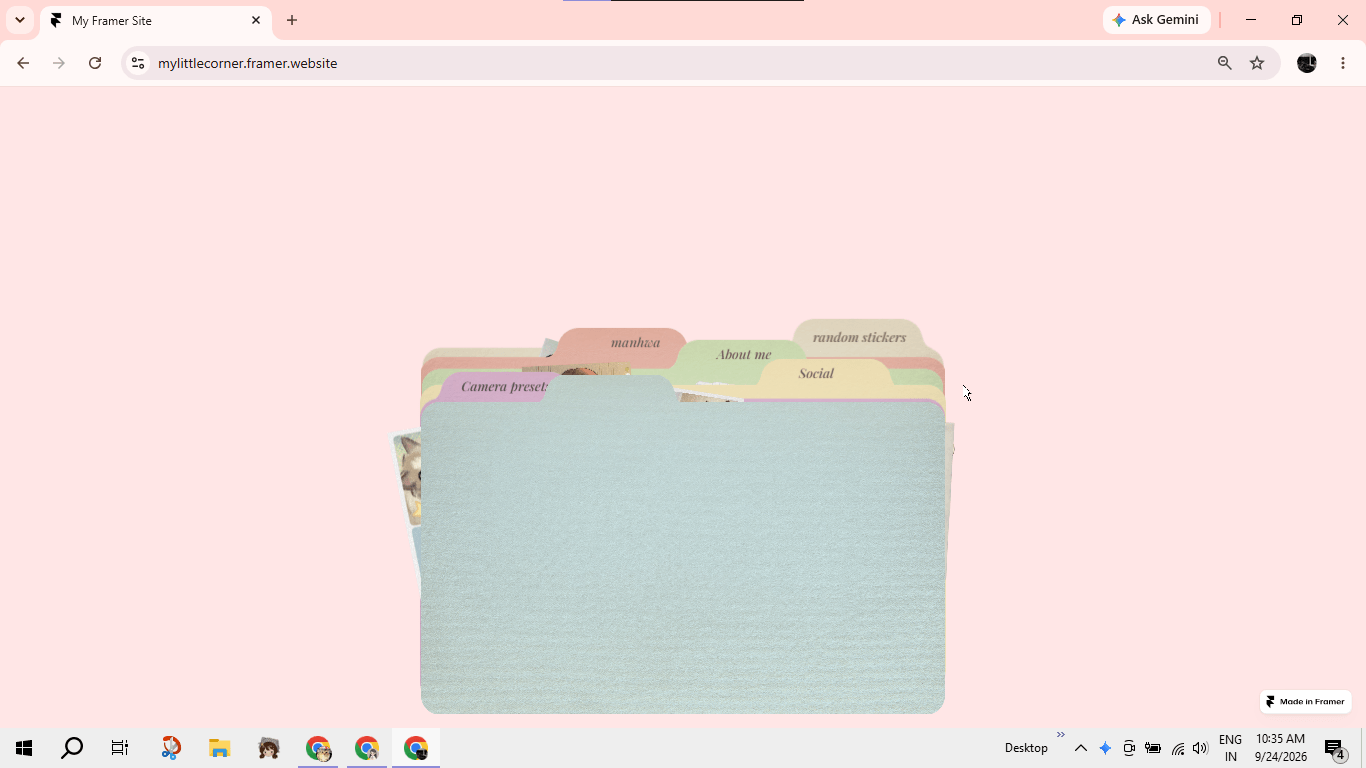Open the blue sparkle tray icon

pyautogui.click(x=1105, y=748)
